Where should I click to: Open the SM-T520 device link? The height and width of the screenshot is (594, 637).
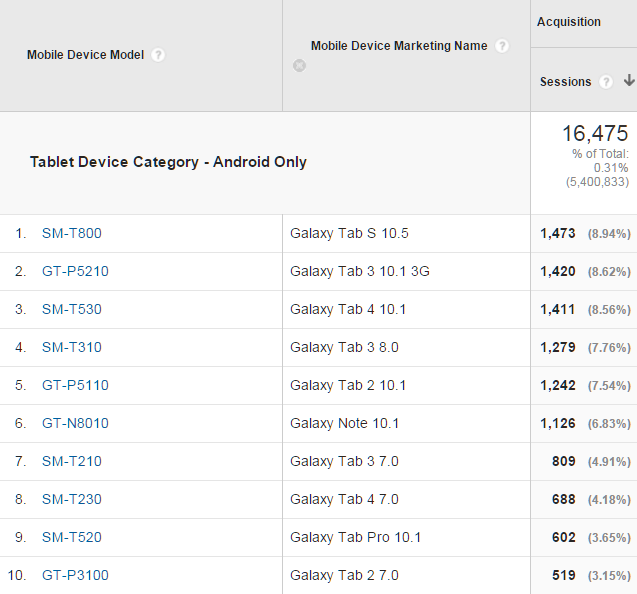72,538
